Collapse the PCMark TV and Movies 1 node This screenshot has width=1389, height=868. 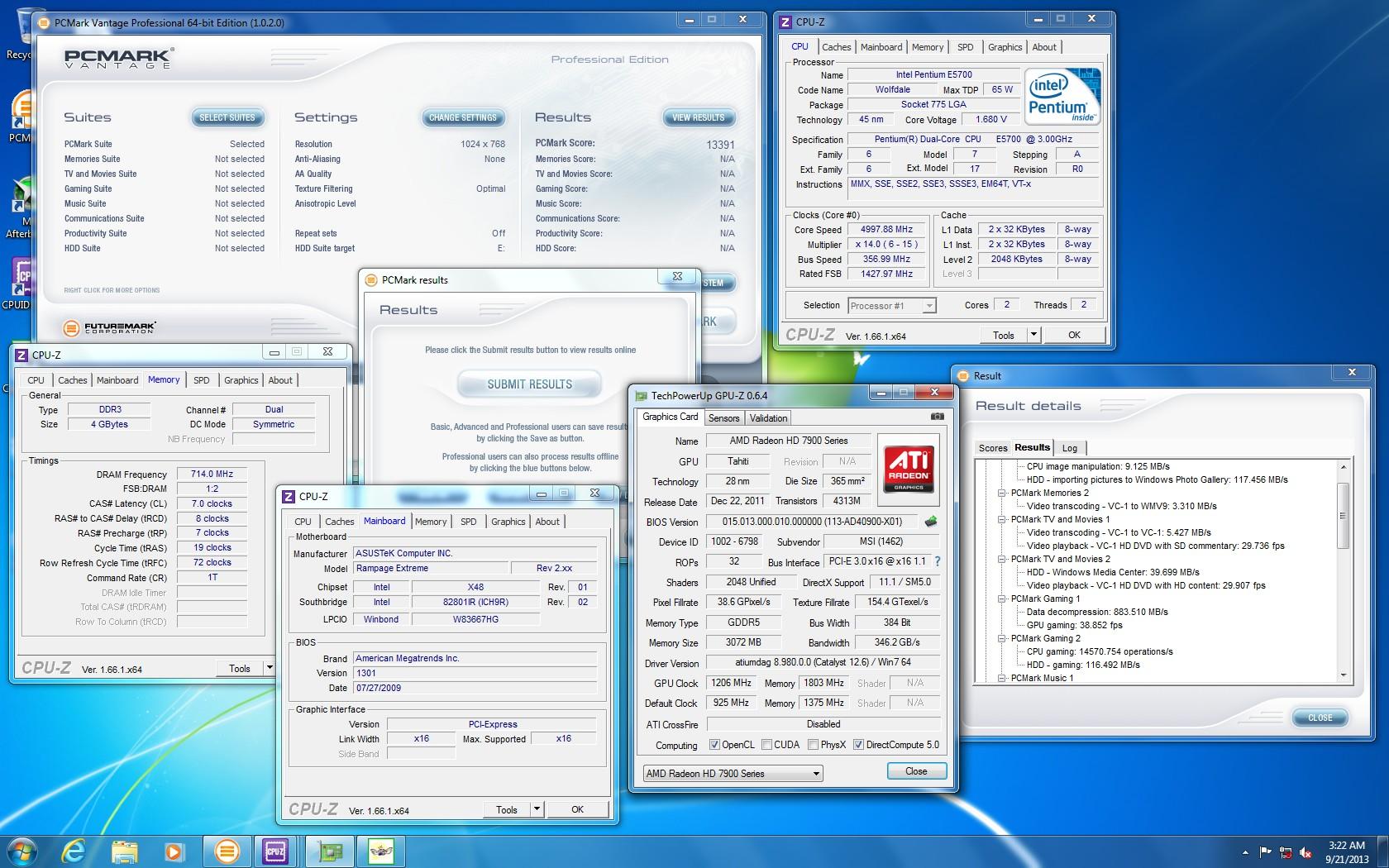1001,519
